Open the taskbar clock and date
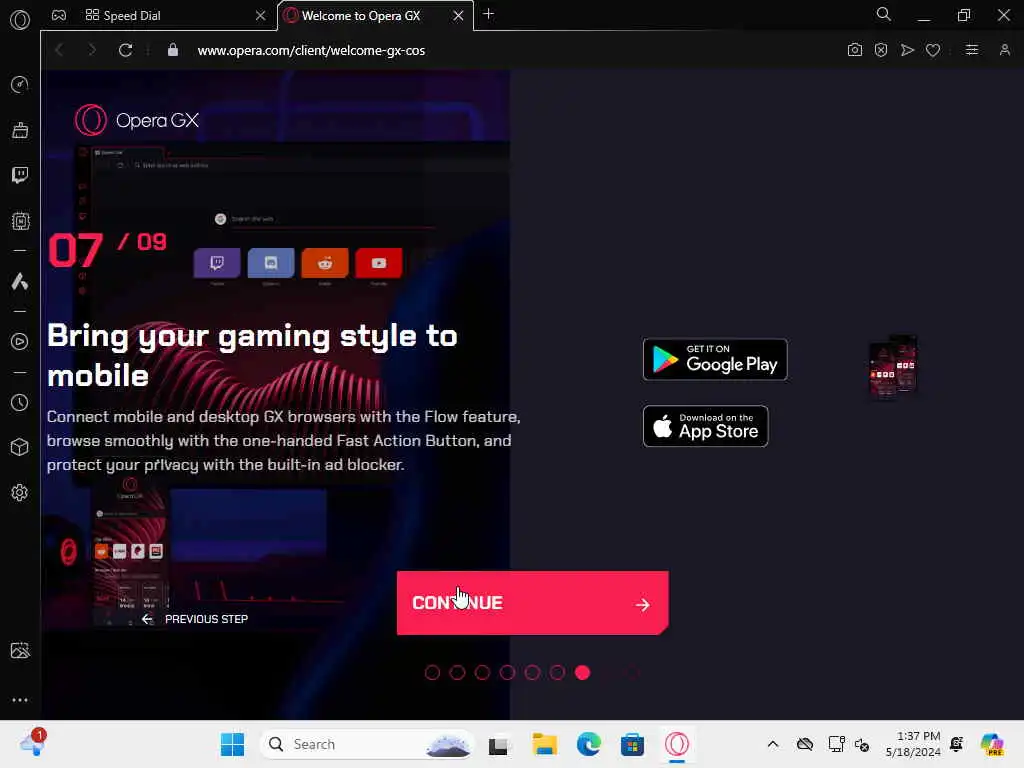 pos(913,744)
